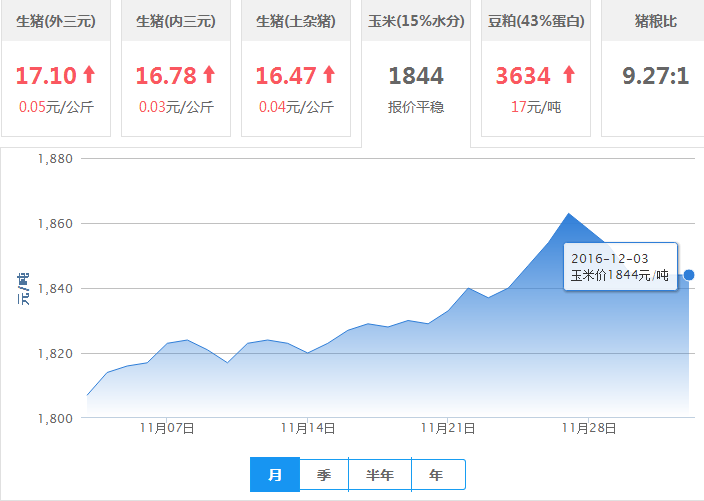Click the 1,880 y-axis label
The image size is (704, 501).
point(55,158)
